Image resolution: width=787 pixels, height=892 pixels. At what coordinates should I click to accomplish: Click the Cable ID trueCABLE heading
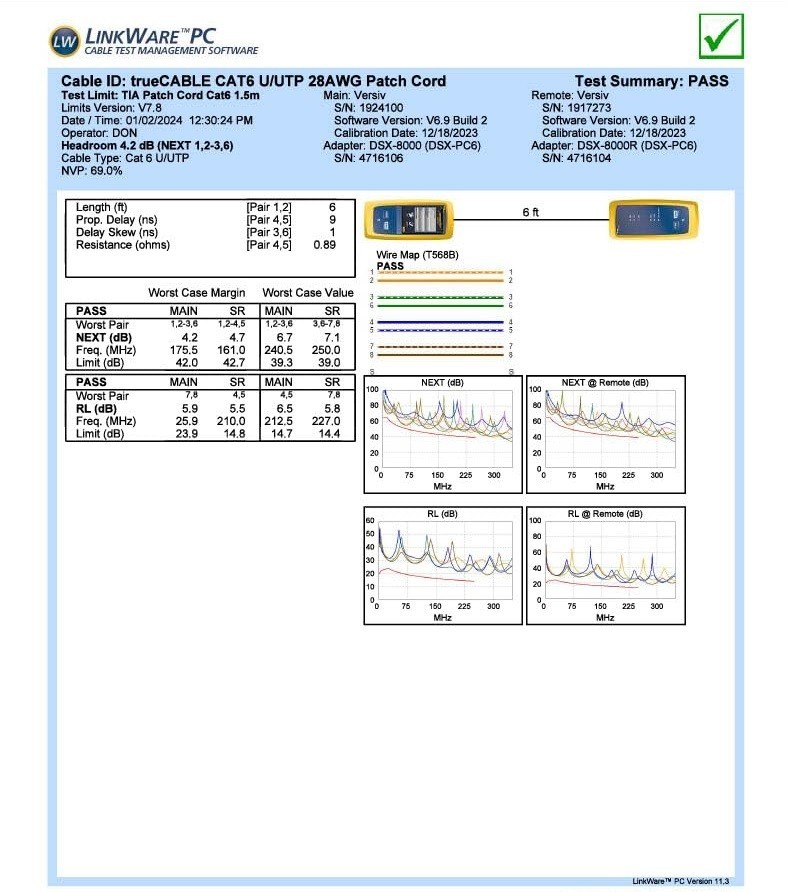click(253, 81)
